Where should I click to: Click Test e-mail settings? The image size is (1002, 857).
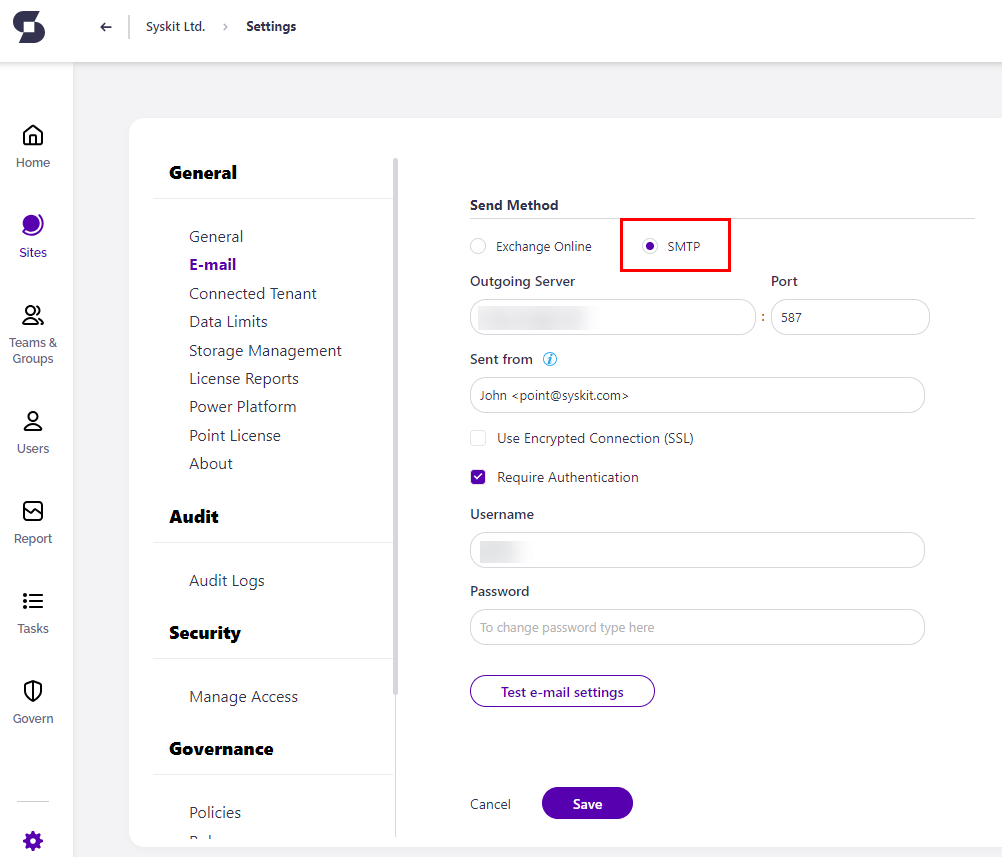coord(562,691)
